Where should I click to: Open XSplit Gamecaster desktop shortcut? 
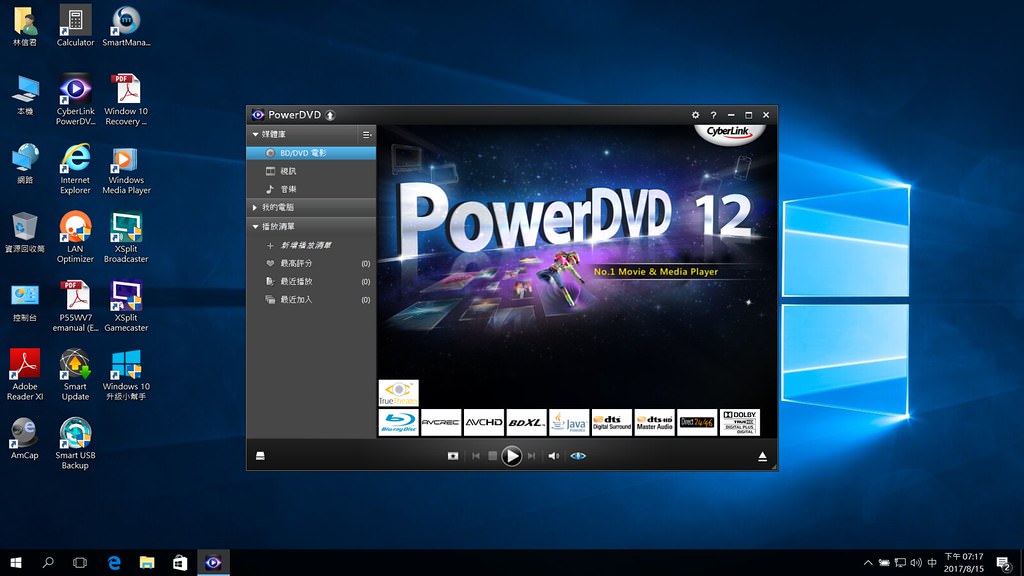[126, 307]
